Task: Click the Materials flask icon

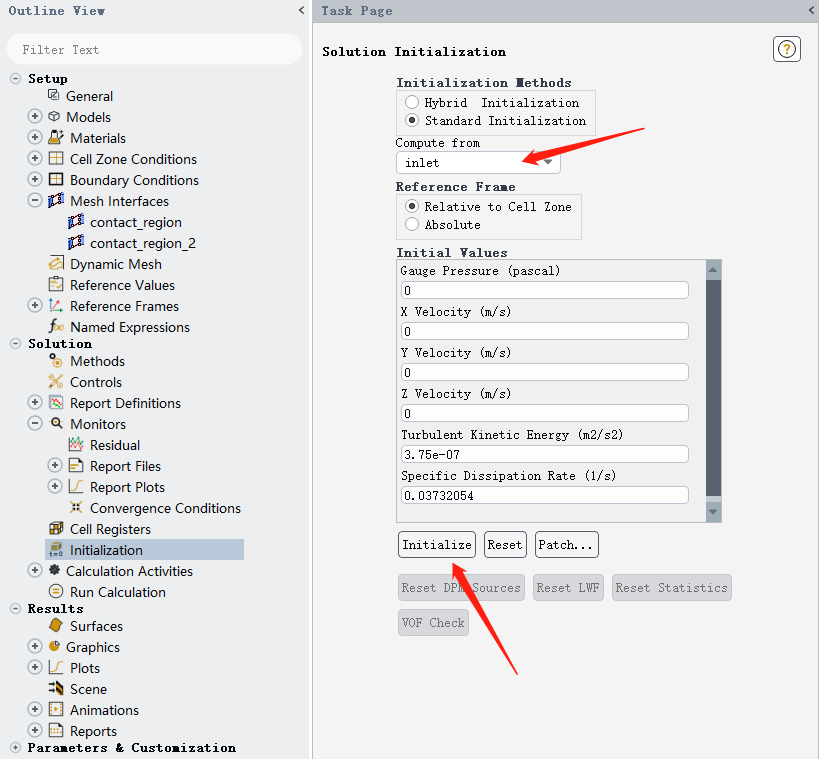Action: (x=56, y=138)
